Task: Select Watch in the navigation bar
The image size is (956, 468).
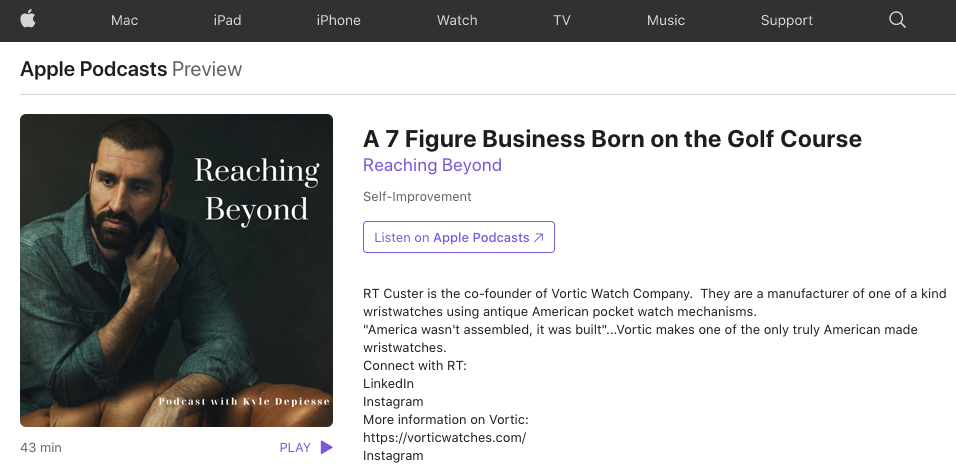Action: point(457,20)
